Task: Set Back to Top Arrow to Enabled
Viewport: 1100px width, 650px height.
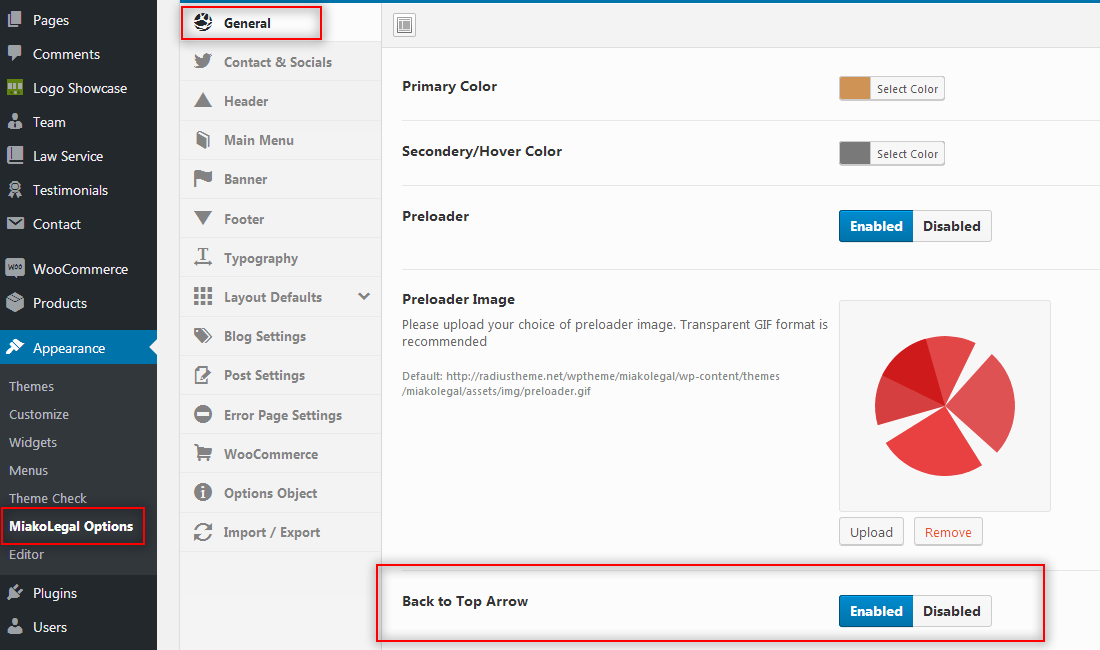Action: (x=876, y=611)
